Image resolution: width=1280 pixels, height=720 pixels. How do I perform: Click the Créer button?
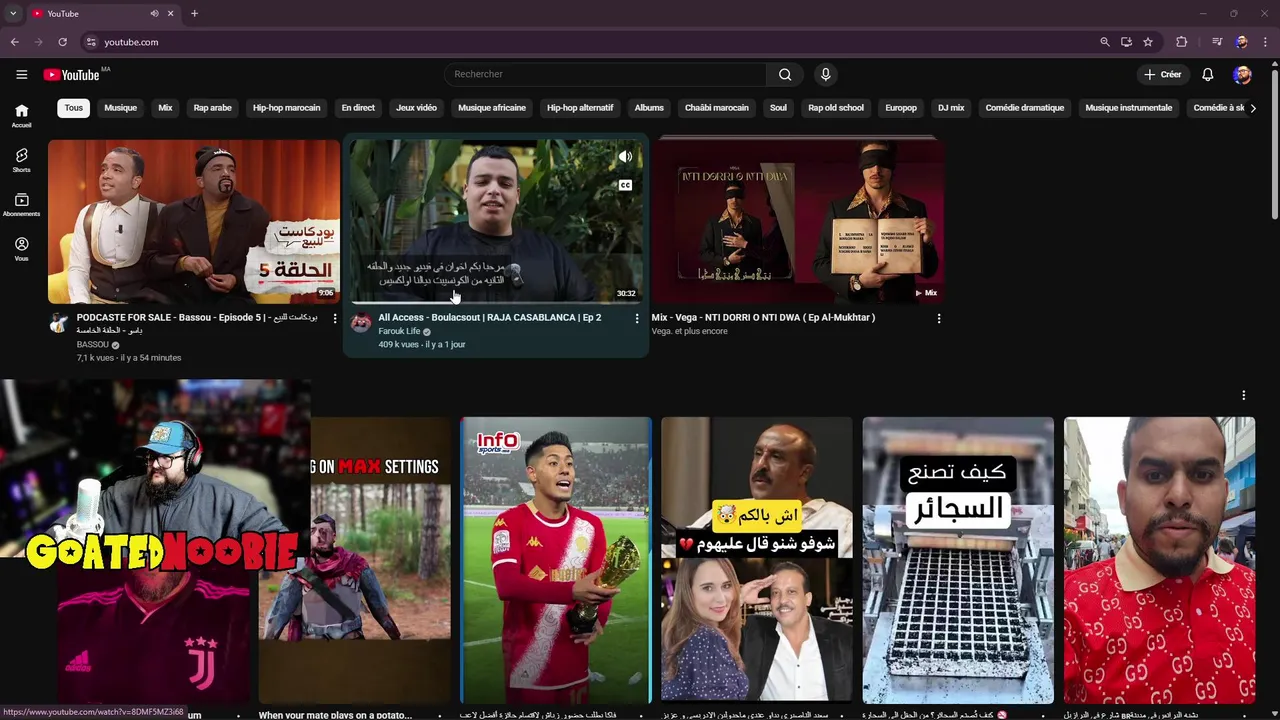pos(1163,74)
